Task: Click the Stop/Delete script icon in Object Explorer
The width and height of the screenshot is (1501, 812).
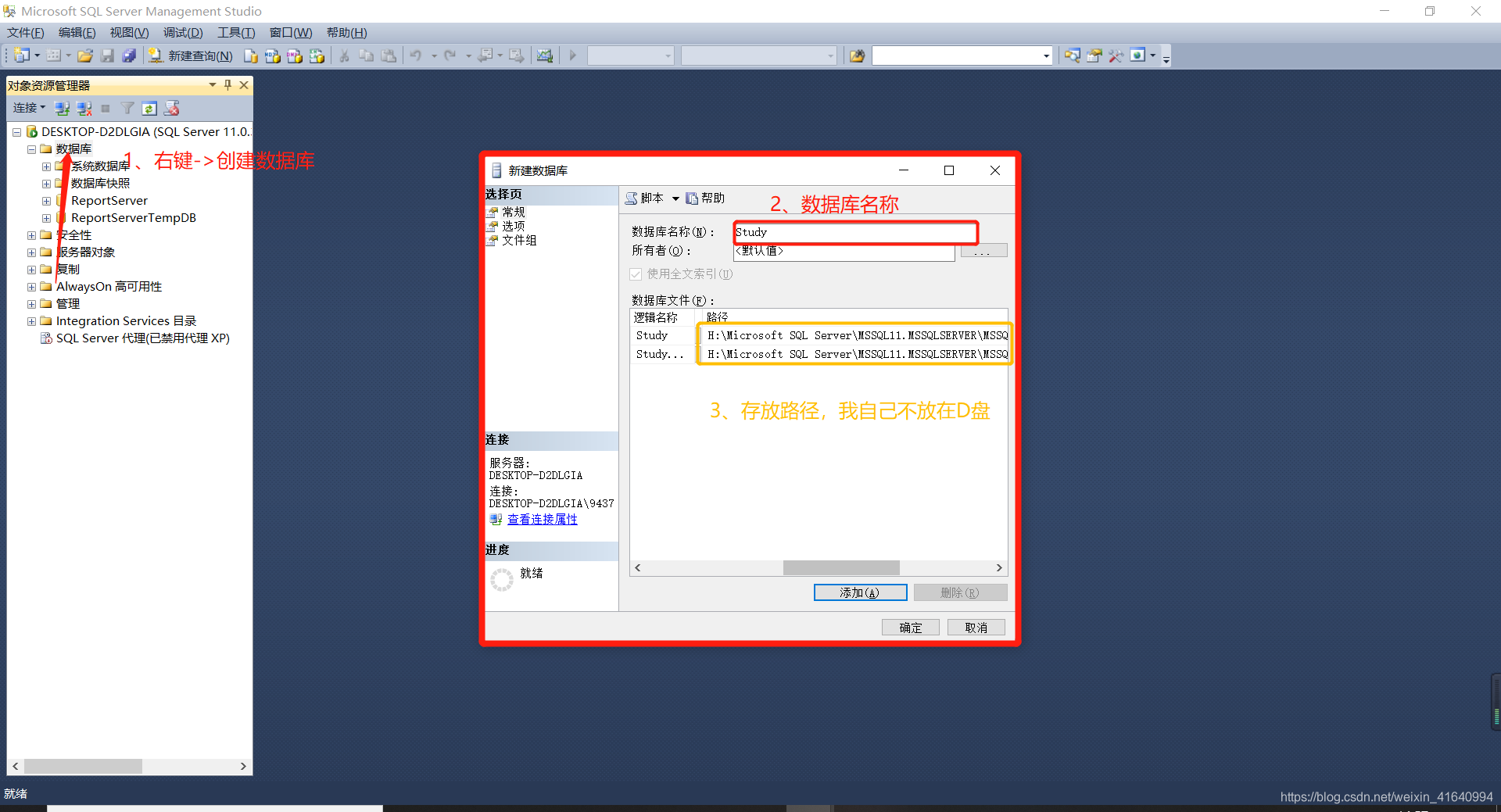Action: (172, 108)
